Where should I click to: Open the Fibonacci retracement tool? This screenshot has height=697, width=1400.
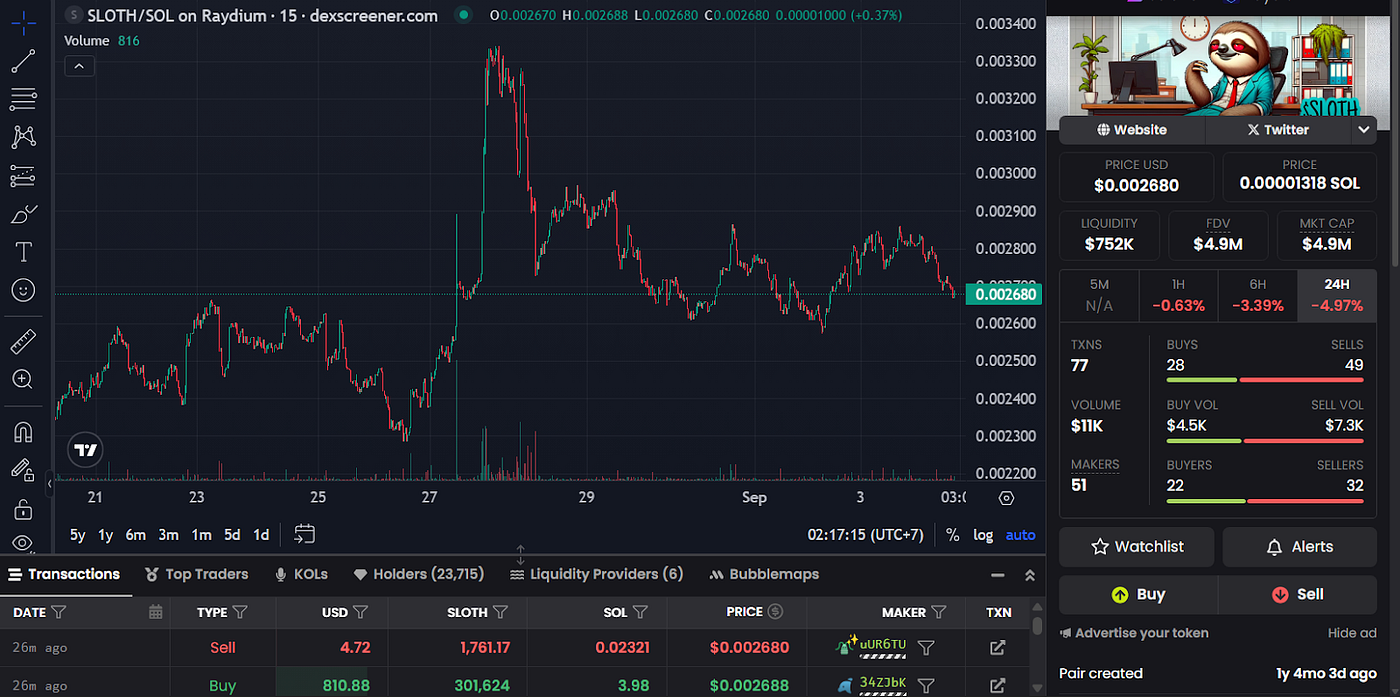coord(23,99)
